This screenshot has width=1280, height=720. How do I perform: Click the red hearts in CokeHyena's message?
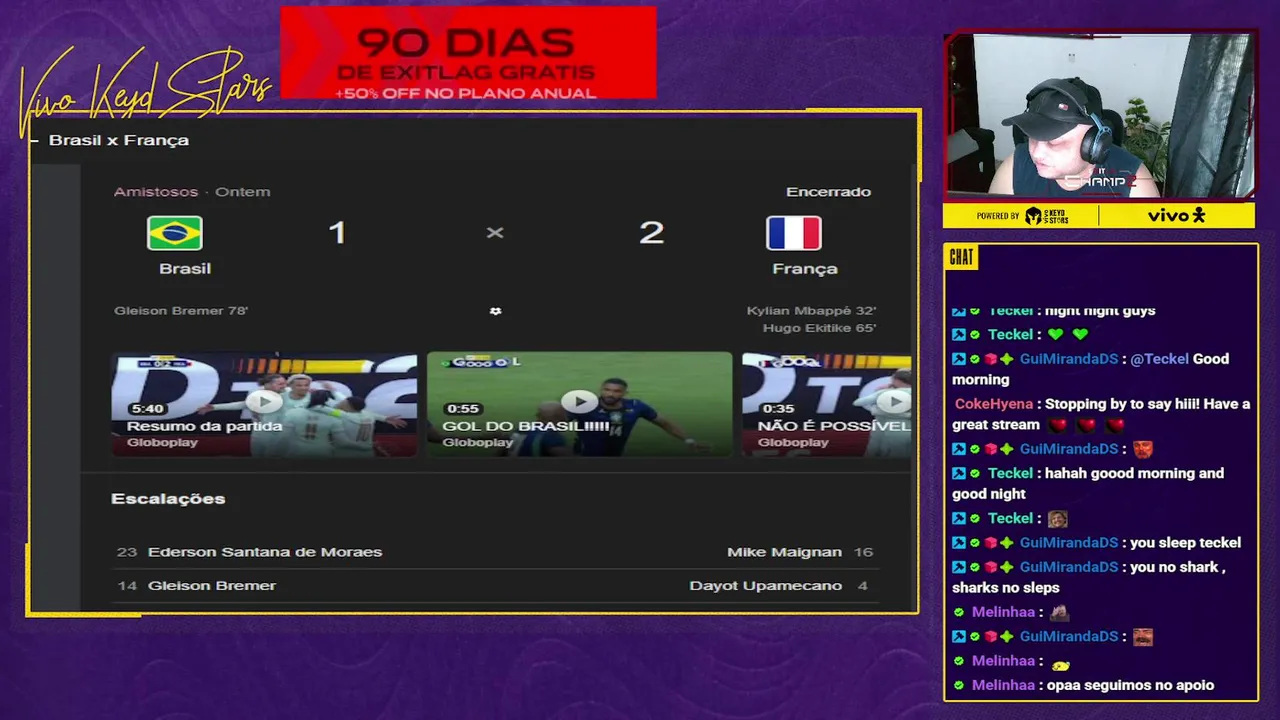point(1086,425)
